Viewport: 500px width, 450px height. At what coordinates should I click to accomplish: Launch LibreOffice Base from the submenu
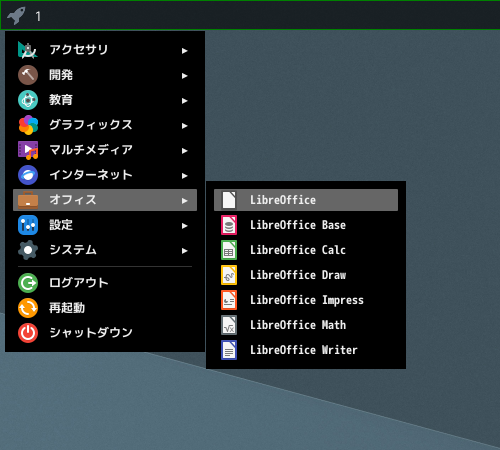click(306, 225)
